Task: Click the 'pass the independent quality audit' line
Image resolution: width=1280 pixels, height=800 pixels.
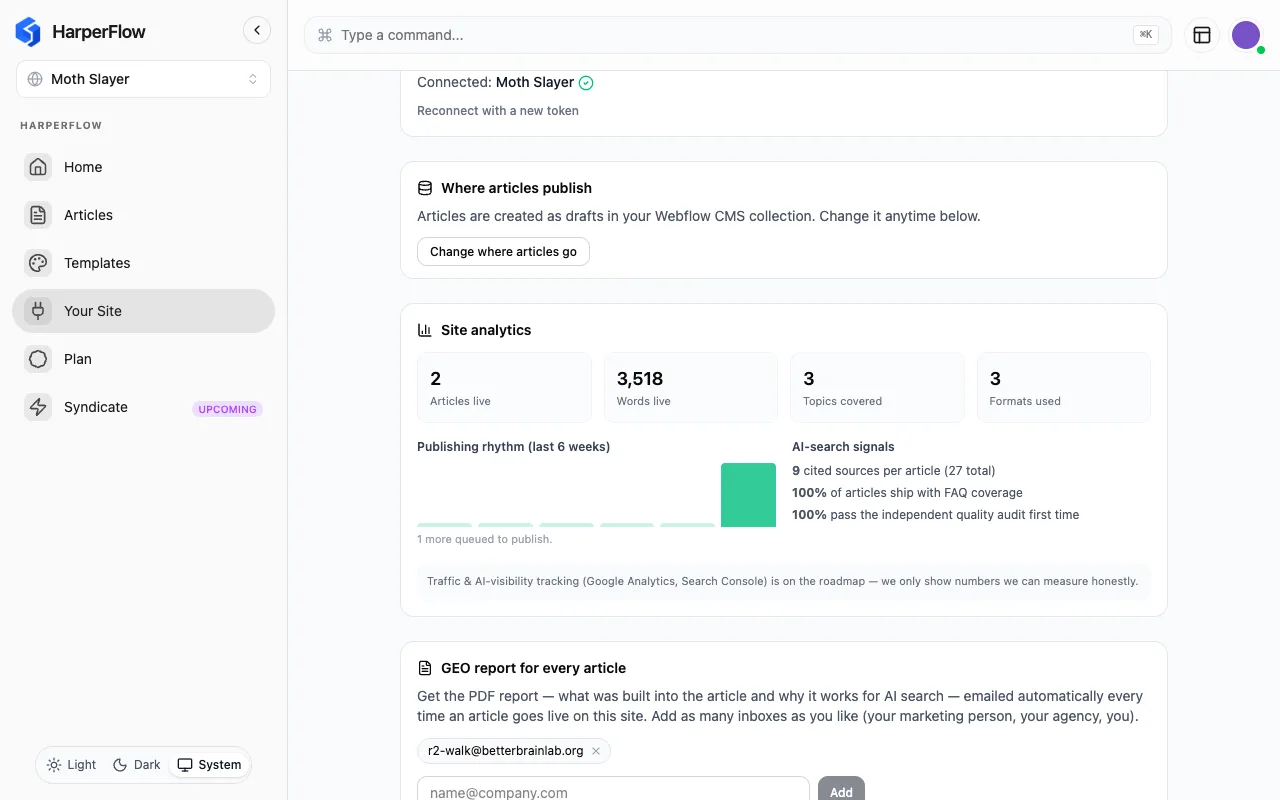Action: point(935,515)
